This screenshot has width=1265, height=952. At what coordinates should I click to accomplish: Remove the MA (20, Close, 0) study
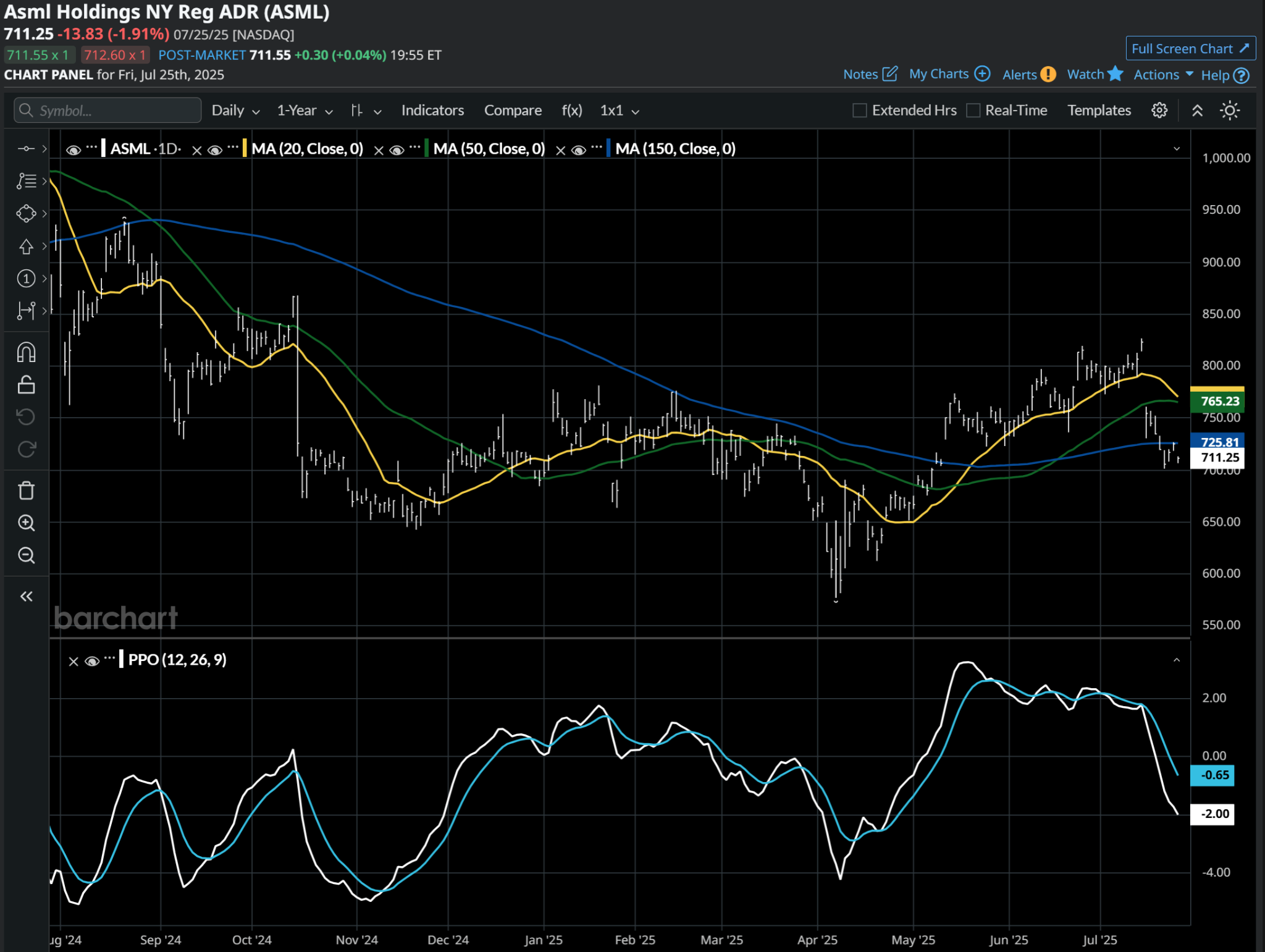196,150
